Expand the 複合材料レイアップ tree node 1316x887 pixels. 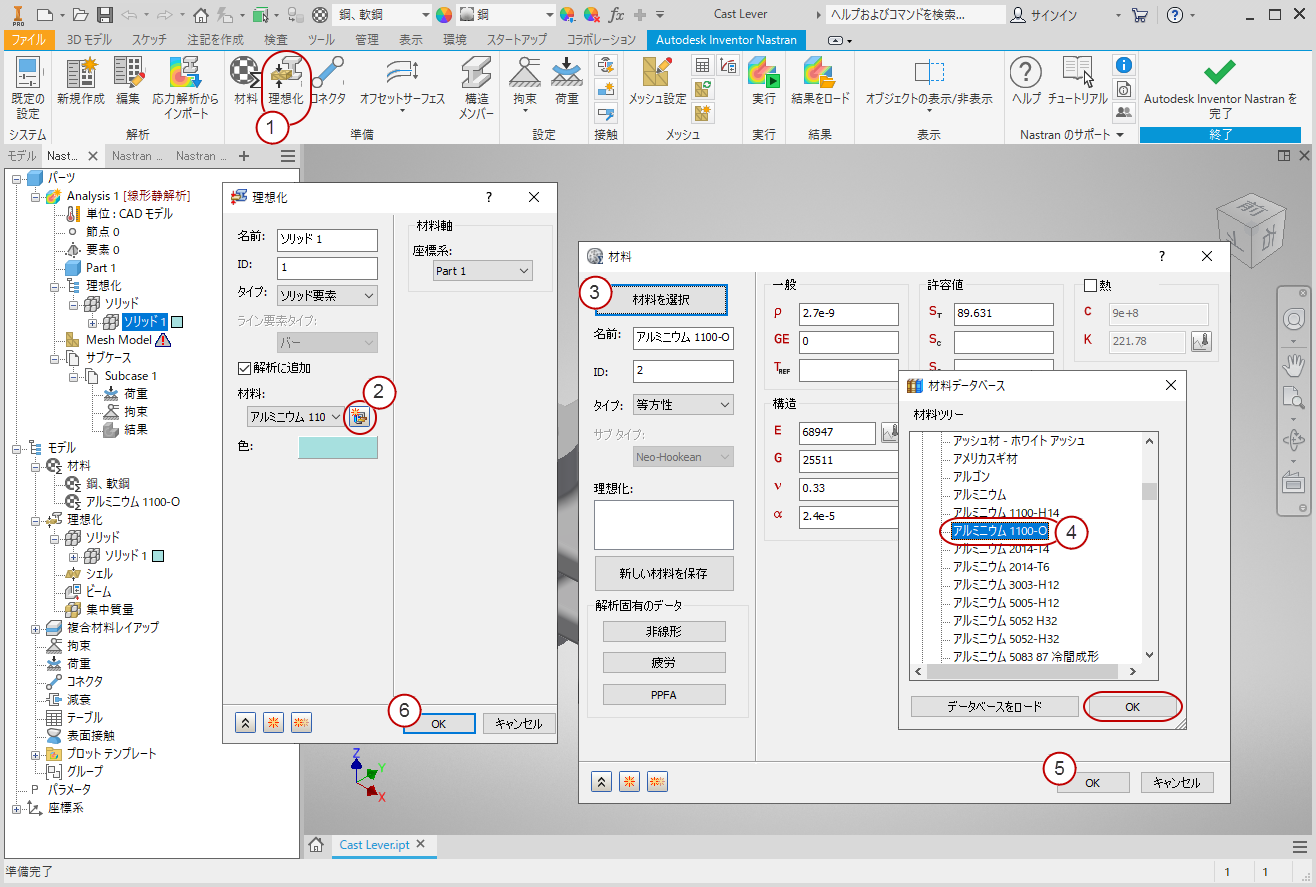pyautogui.click(x=36, y=628)
